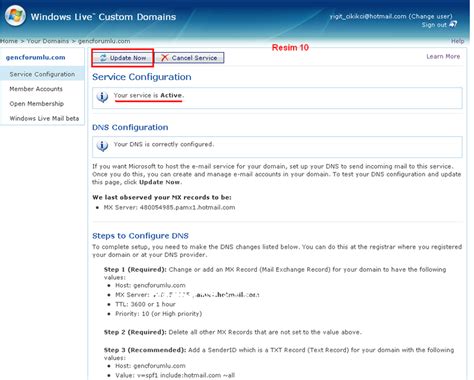
Task: Click the Cancel Service button
Action: tap(189, 58)
